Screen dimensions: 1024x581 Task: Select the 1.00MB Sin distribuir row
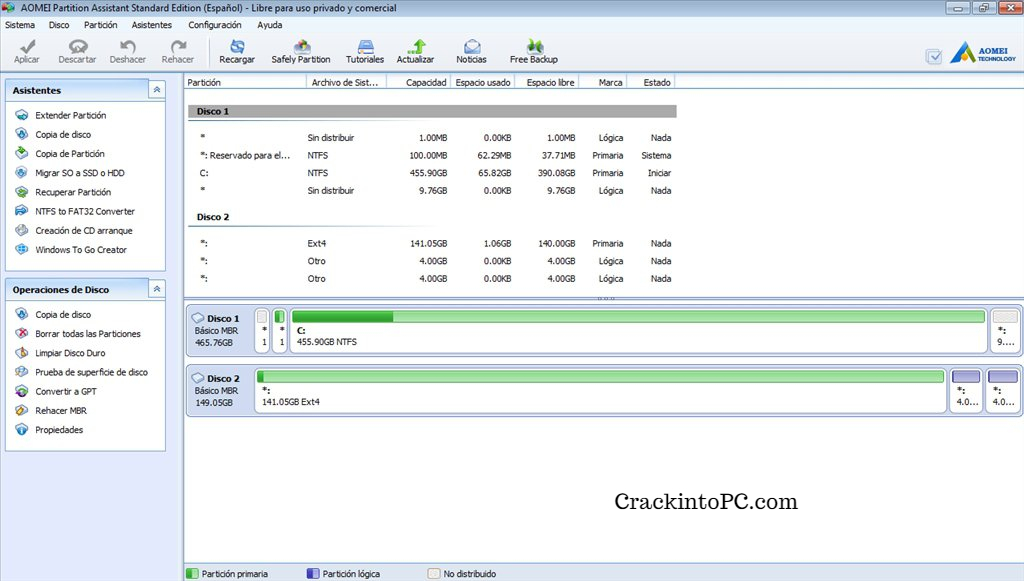(432, 138)
